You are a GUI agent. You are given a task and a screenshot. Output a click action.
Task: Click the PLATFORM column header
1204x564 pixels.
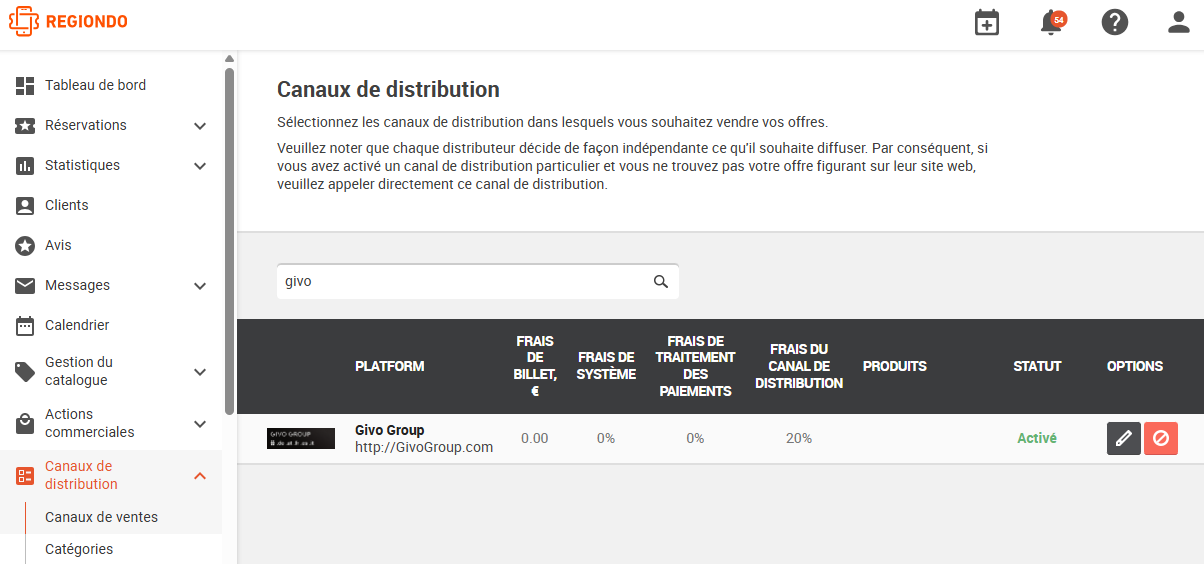tap(390, 367)
